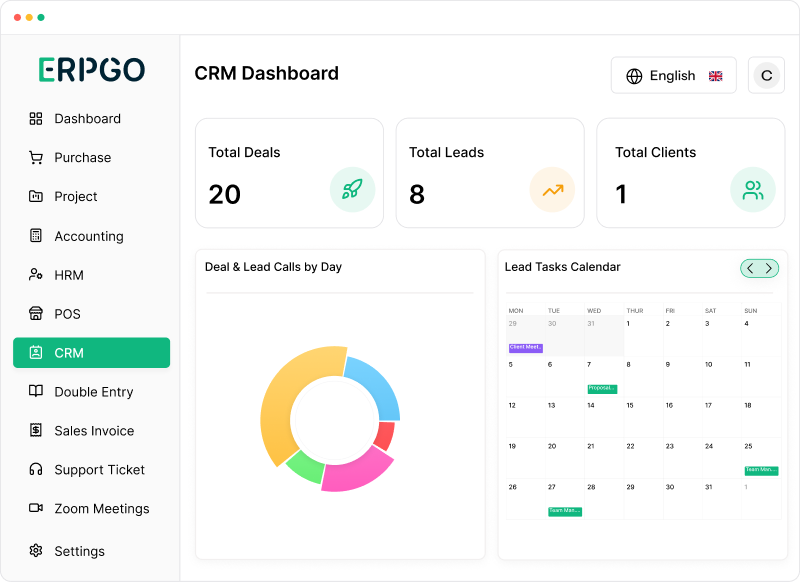Select the Project folder icon
This screenshot has width=800, height=582.
(36, 196)
